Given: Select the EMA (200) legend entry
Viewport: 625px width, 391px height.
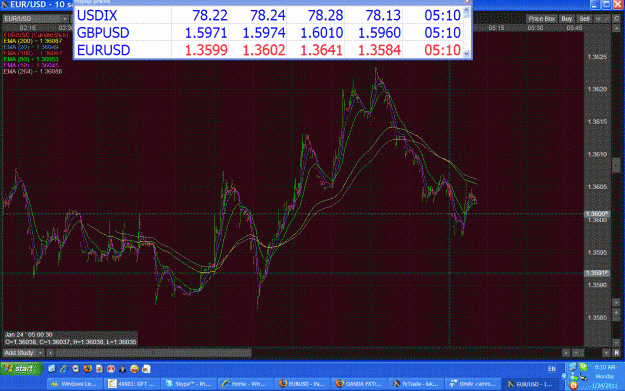Looking at the screenshot, I should click(33, 41).
